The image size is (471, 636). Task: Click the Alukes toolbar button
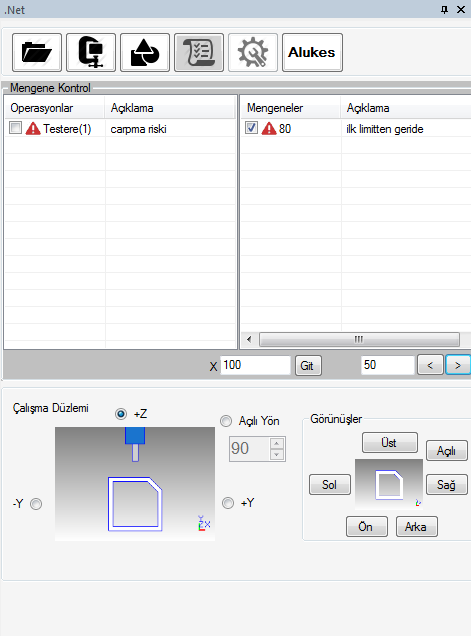pos(312,53)
